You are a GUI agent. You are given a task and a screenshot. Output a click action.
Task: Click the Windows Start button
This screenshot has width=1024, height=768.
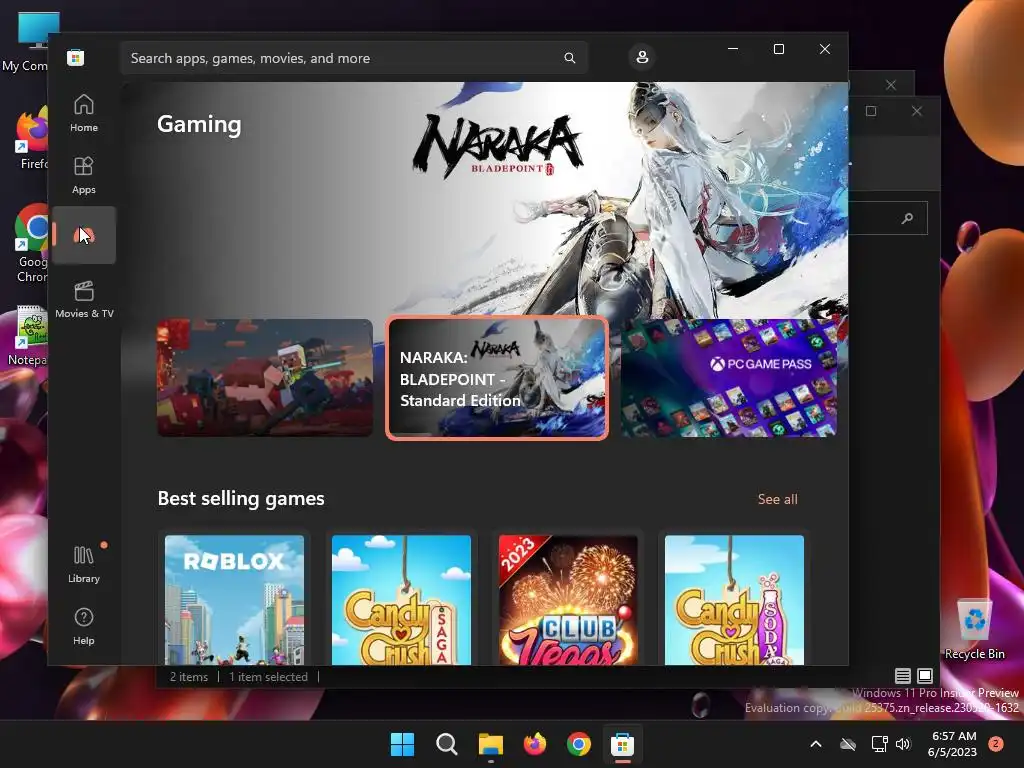402,744
